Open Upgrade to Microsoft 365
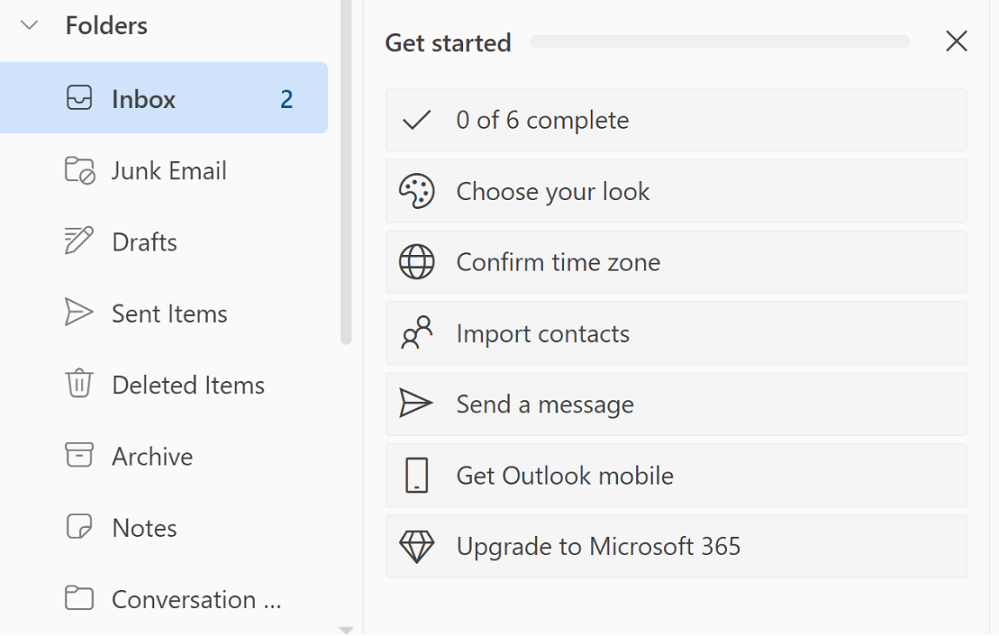999x636 pixels. point(676,546)
